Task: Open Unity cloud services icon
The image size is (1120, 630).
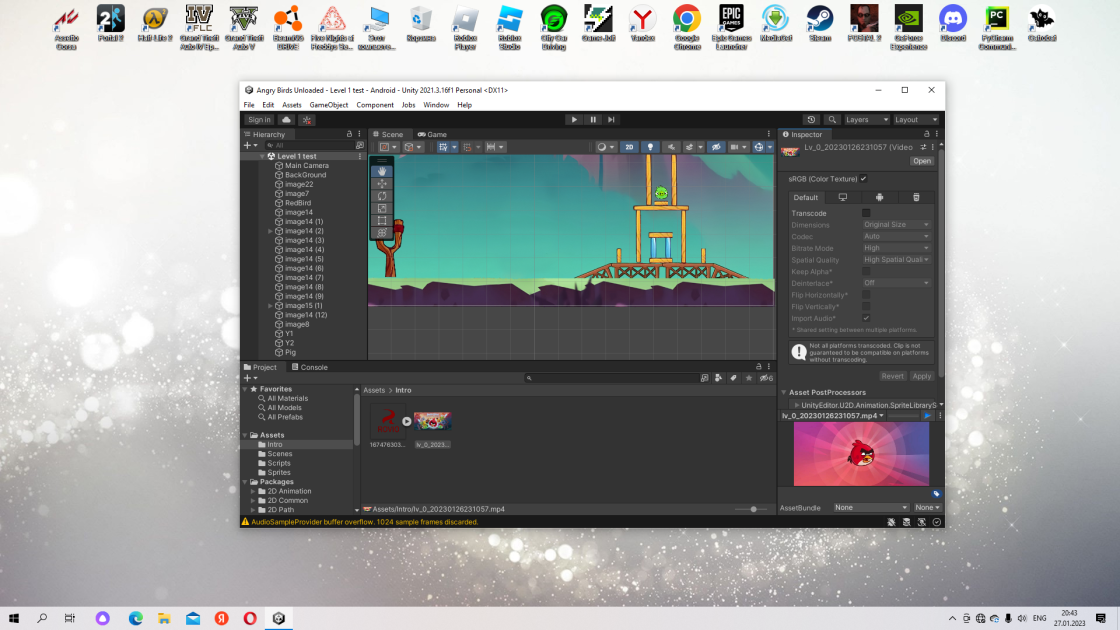Action: pos(286,120)
